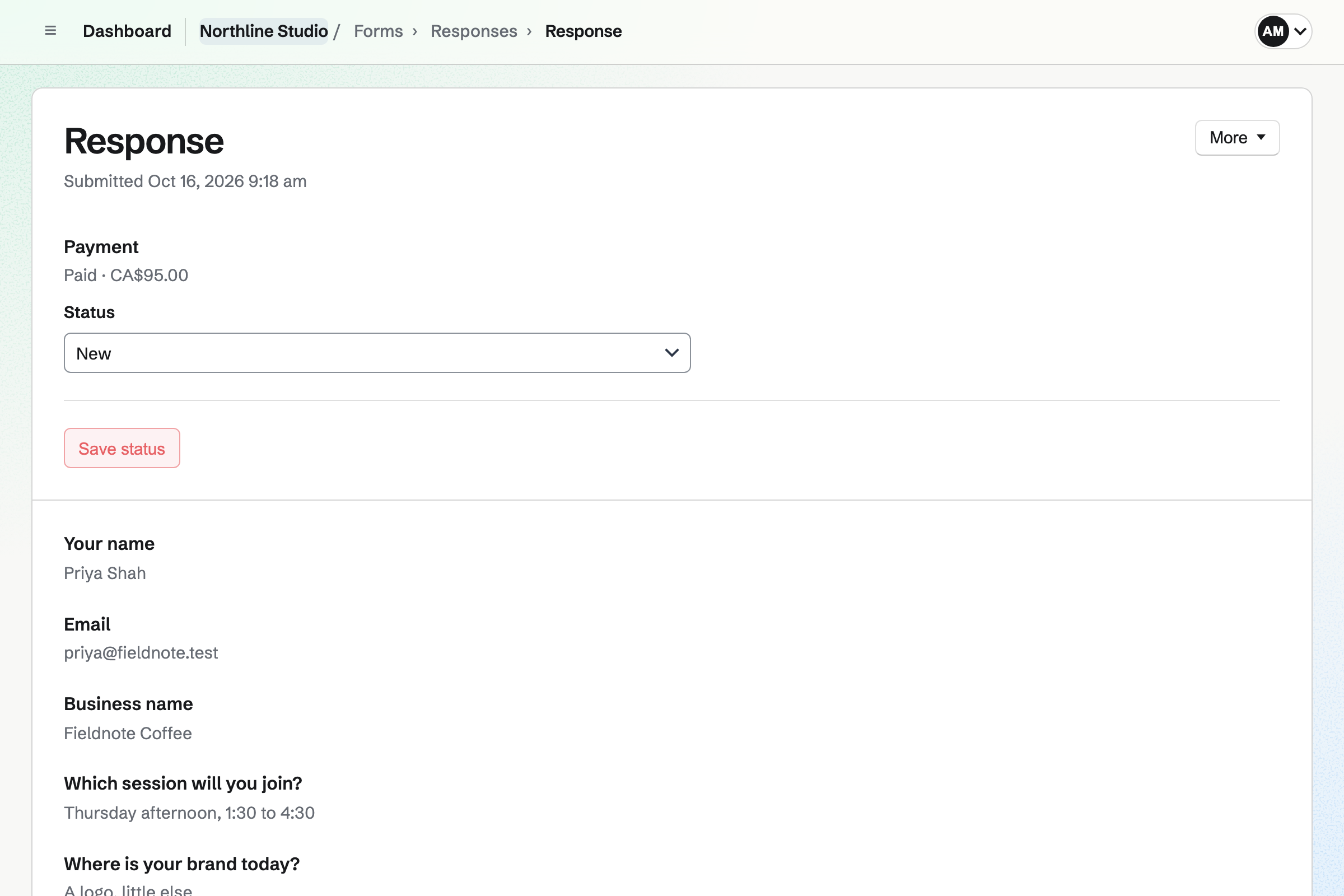Viewport: 1344px width, 896px height.
Task: Click the 'Business name' field label
Action: point(128,704)
